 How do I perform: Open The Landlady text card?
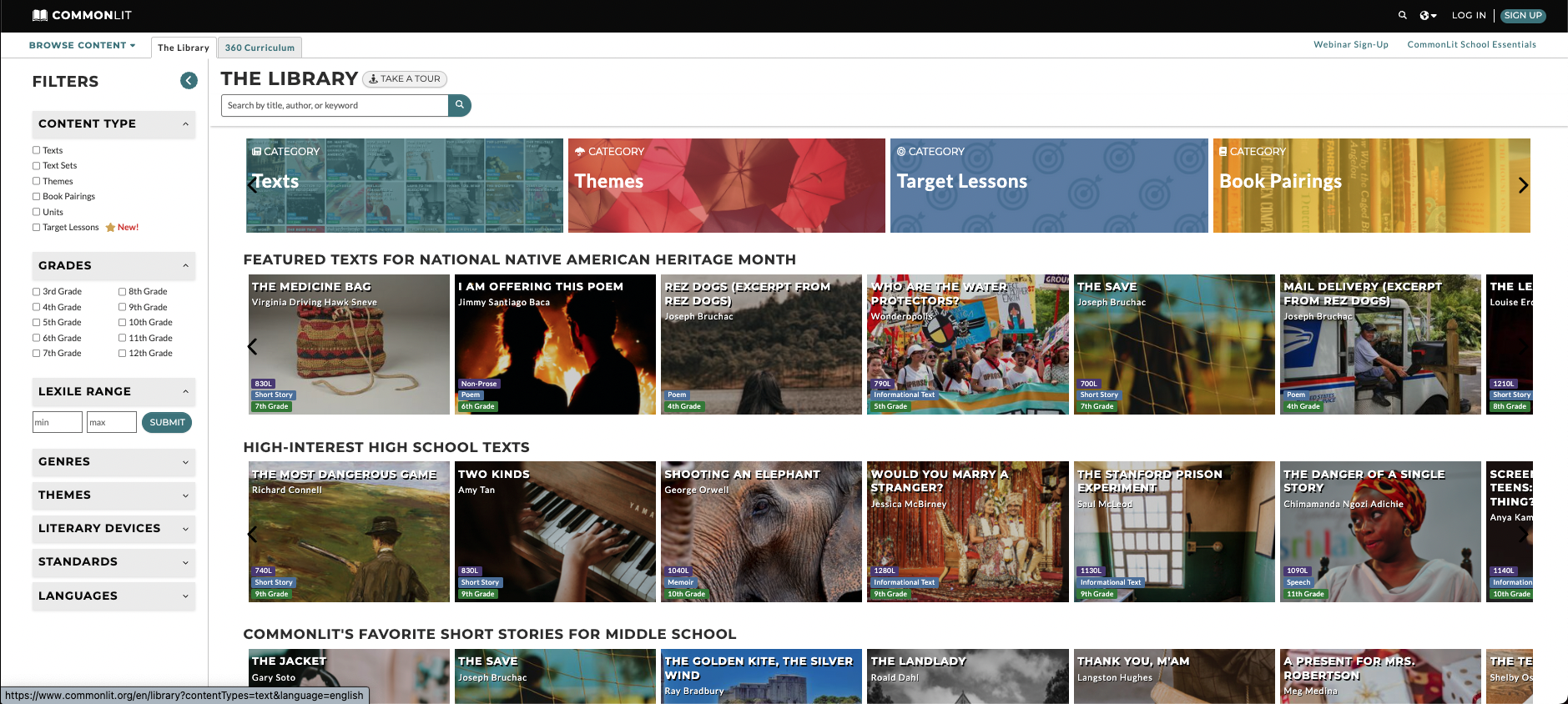coord(968,676)
